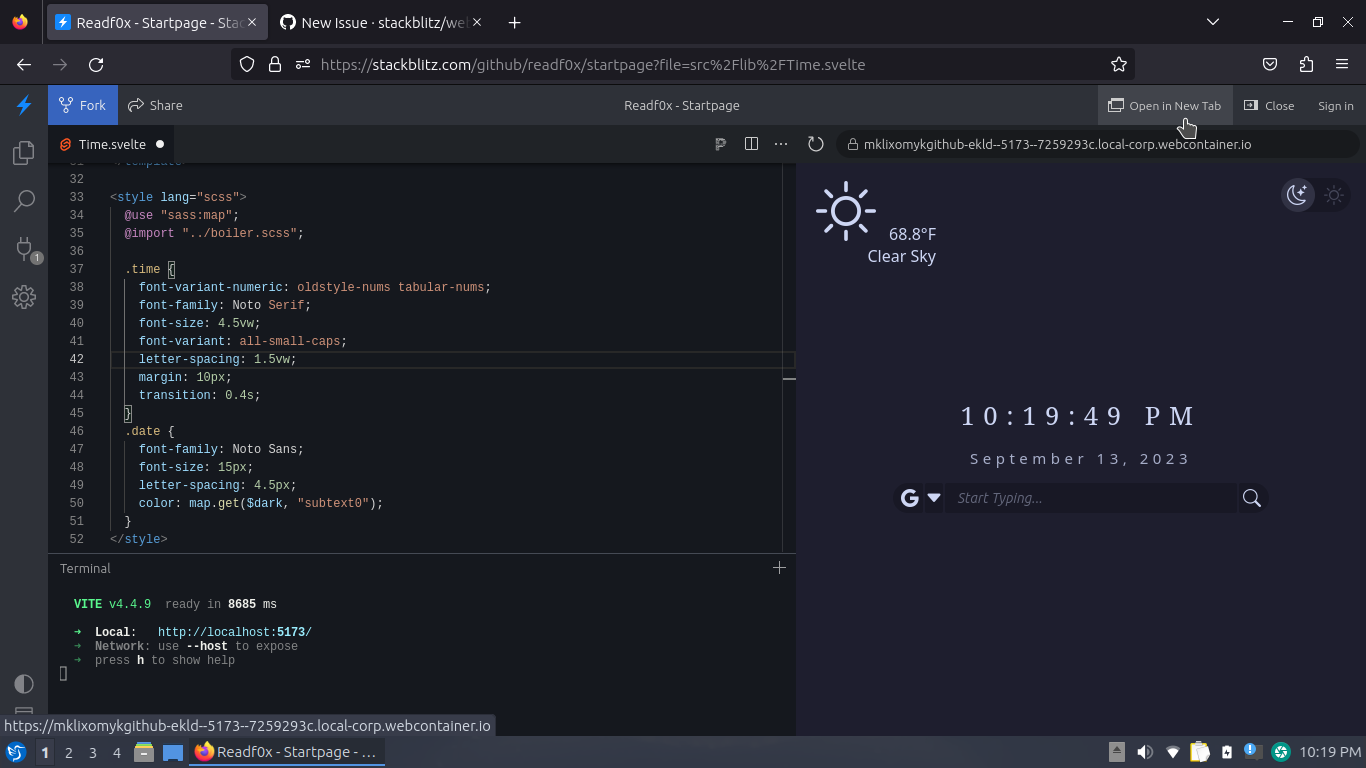Select the Time.svelte editor tab
The height and width of the screenshot is (768, 1366).
pyautogui.click(x=112, y=144)
